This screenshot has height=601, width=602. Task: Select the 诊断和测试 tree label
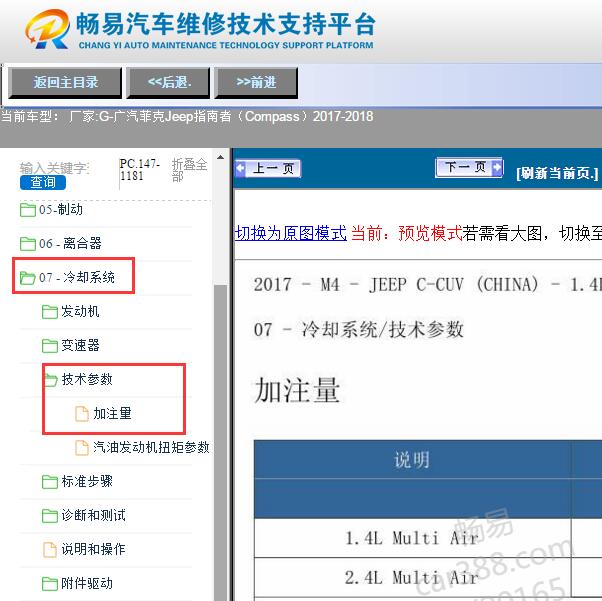click(93, 515)
